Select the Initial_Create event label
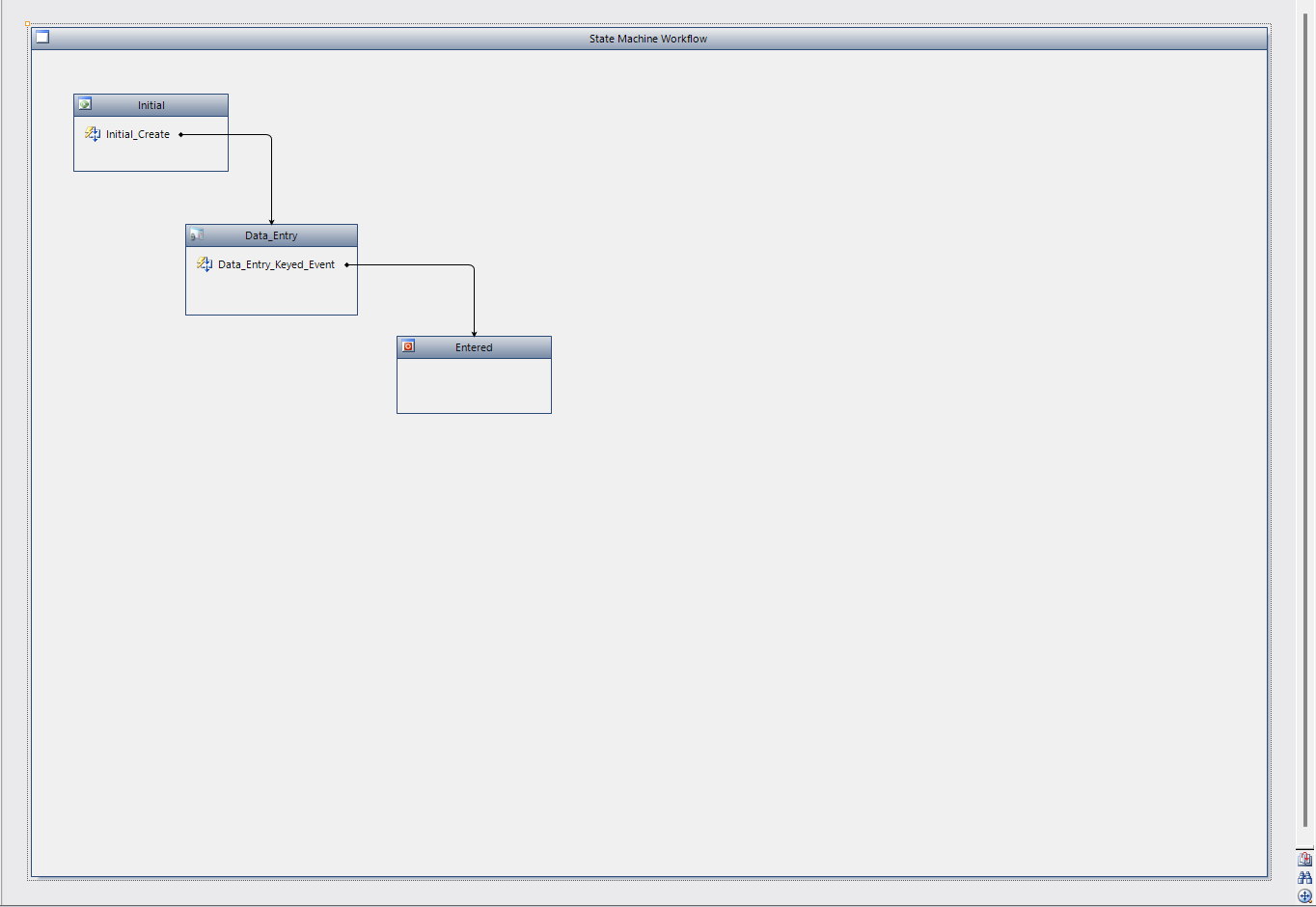Viewport: 1316px width, 907px height. [138, 134]
